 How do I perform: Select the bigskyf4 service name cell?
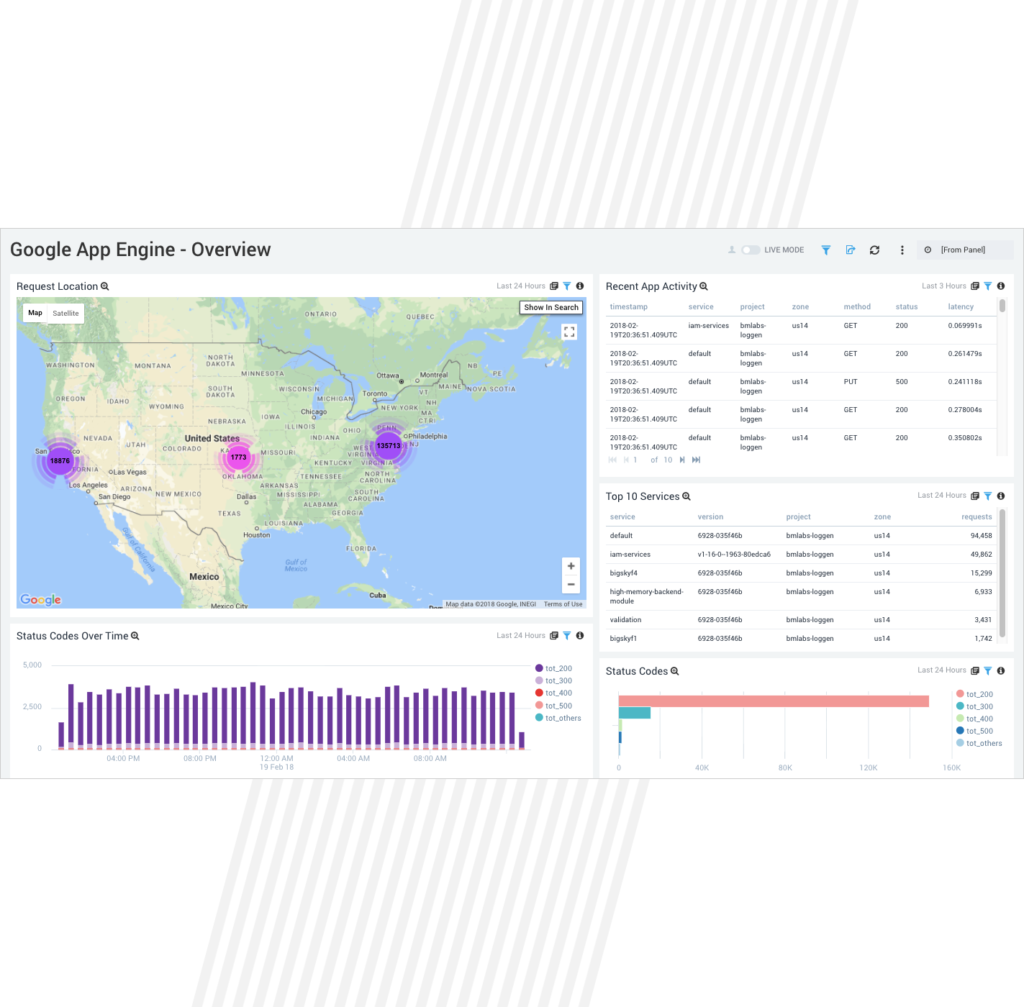(x=624, y=573)
